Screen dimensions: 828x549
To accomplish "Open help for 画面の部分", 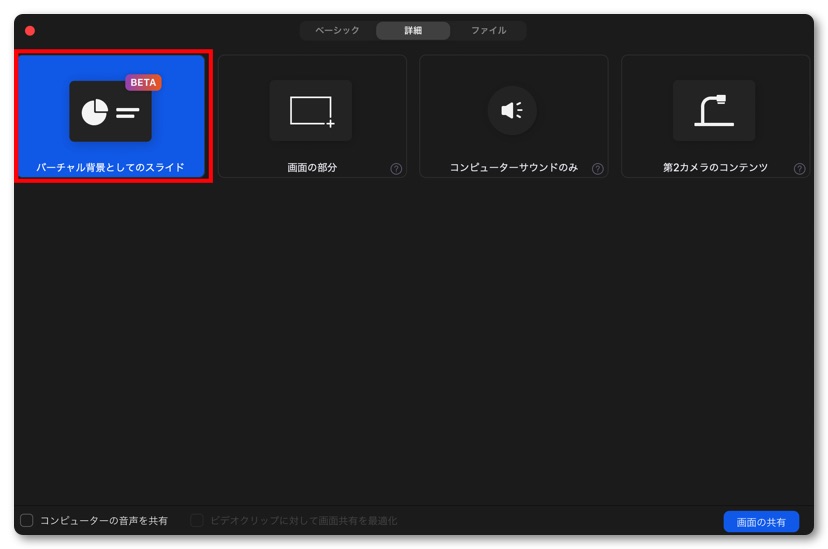I will (396, 169).
